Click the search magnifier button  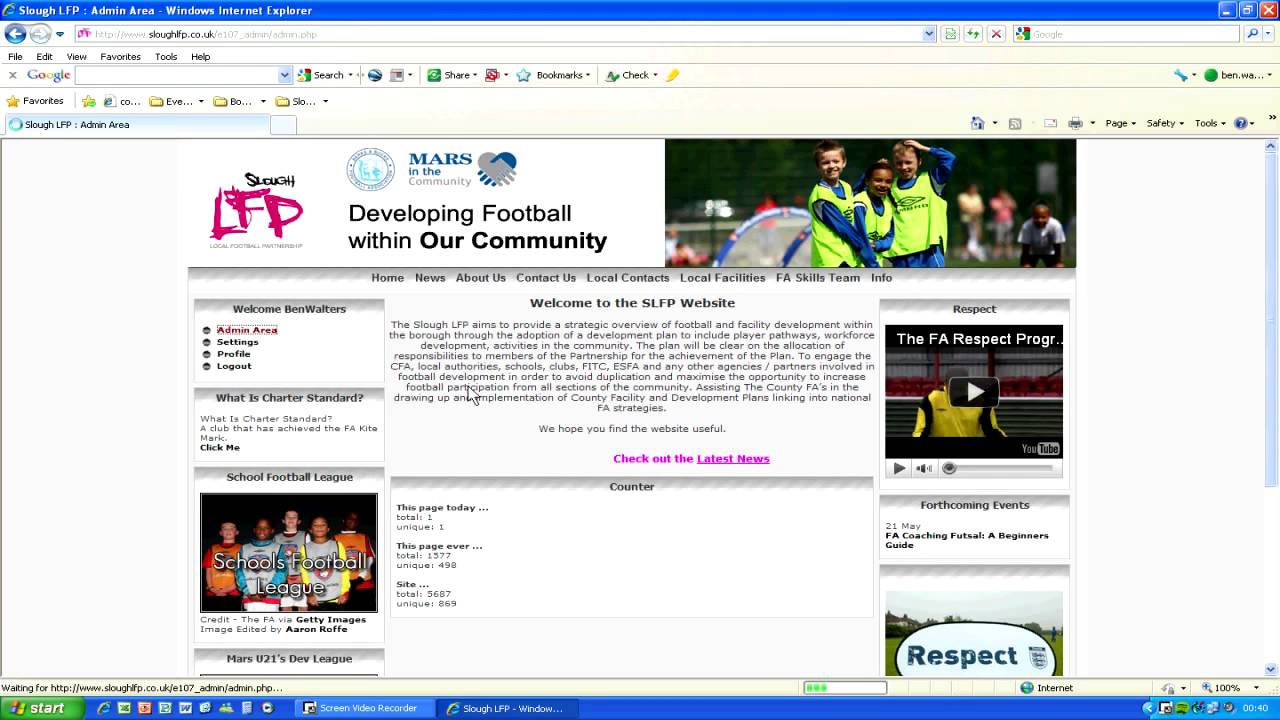point(1252,34)
